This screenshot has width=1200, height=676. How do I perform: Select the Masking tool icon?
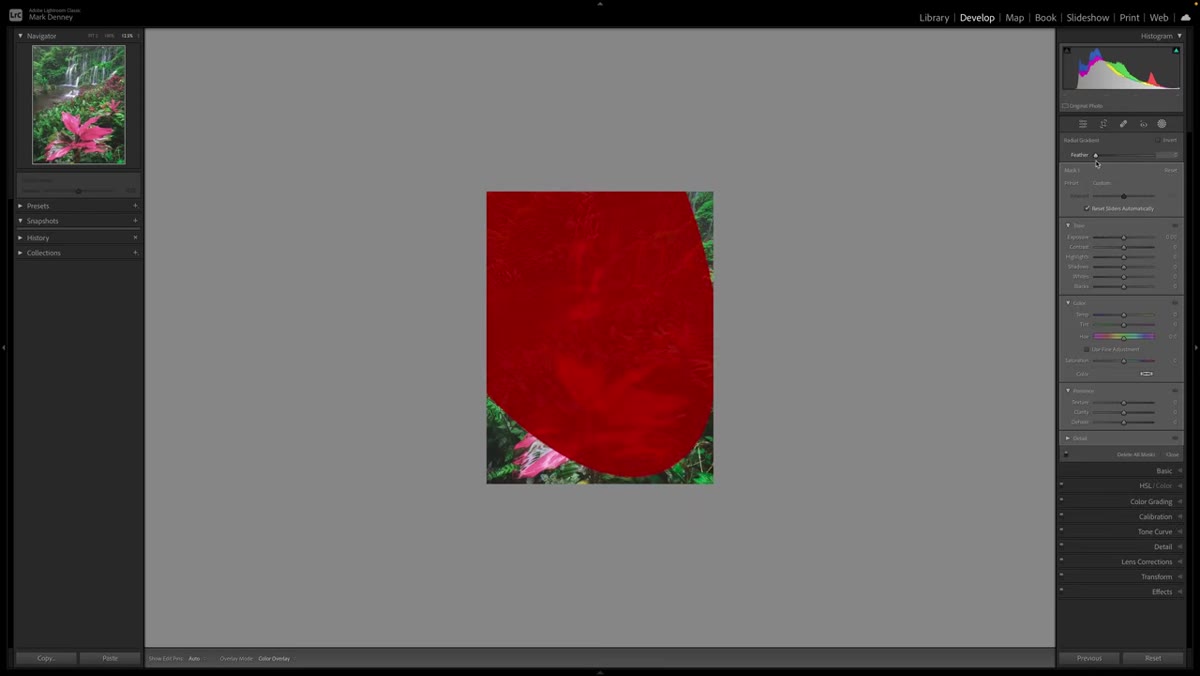pyautogui.click(x=1162, y=124)
